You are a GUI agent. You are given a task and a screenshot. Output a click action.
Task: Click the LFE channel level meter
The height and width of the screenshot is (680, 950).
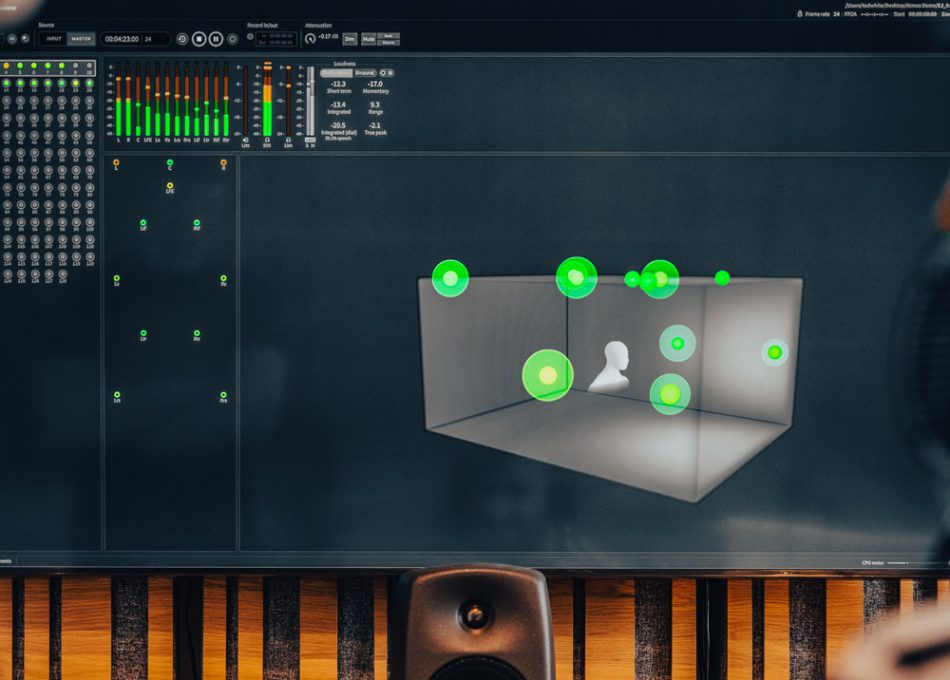click(x=148, y=100)
